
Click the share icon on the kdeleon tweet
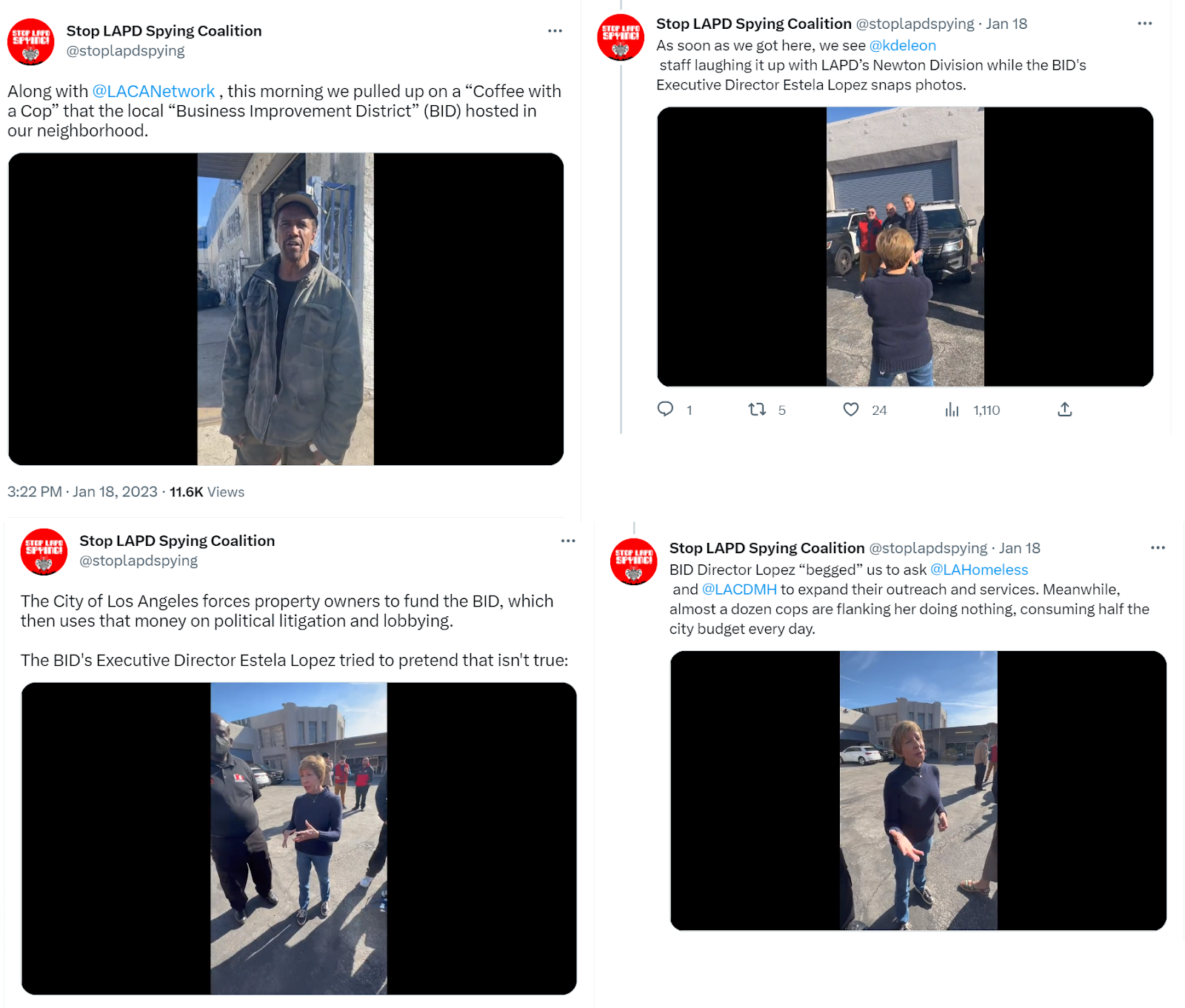[x=1065, y=410]
